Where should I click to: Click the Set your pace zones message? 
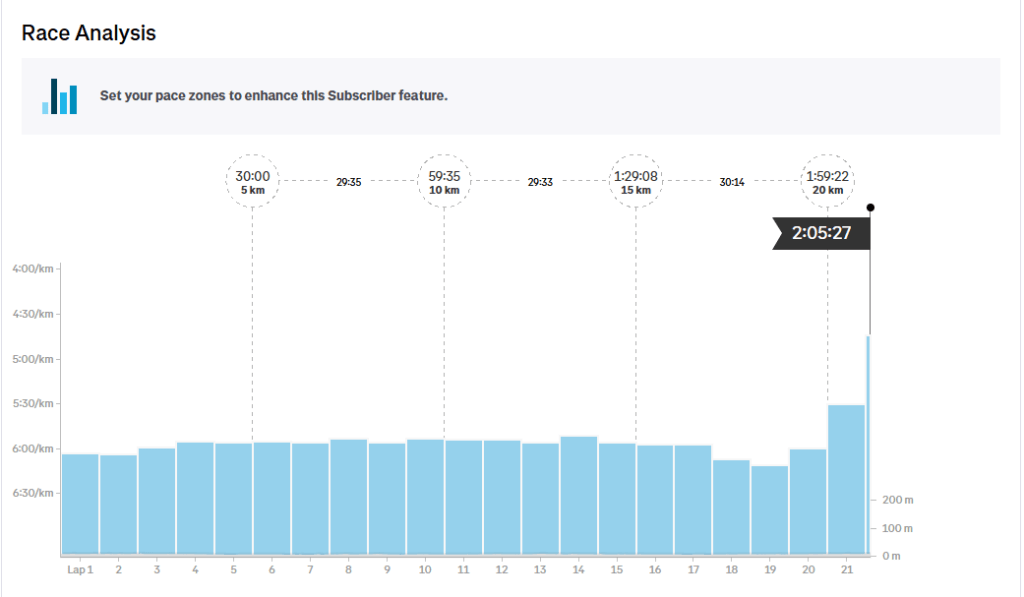[273, 96]
